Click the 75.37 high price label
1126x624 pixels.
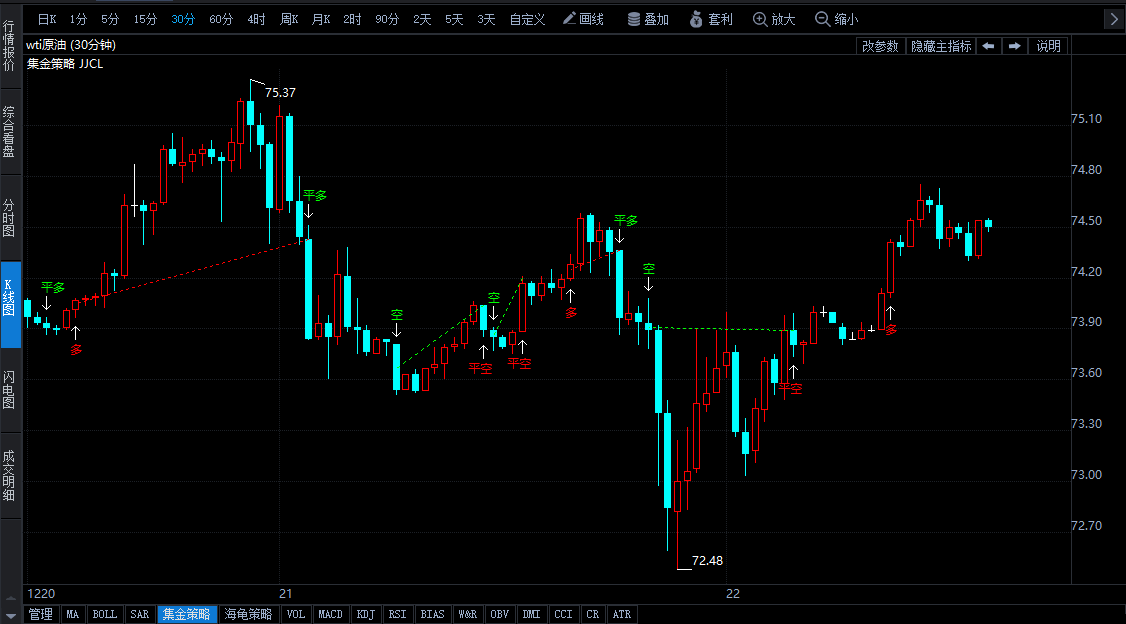point(280,93)
